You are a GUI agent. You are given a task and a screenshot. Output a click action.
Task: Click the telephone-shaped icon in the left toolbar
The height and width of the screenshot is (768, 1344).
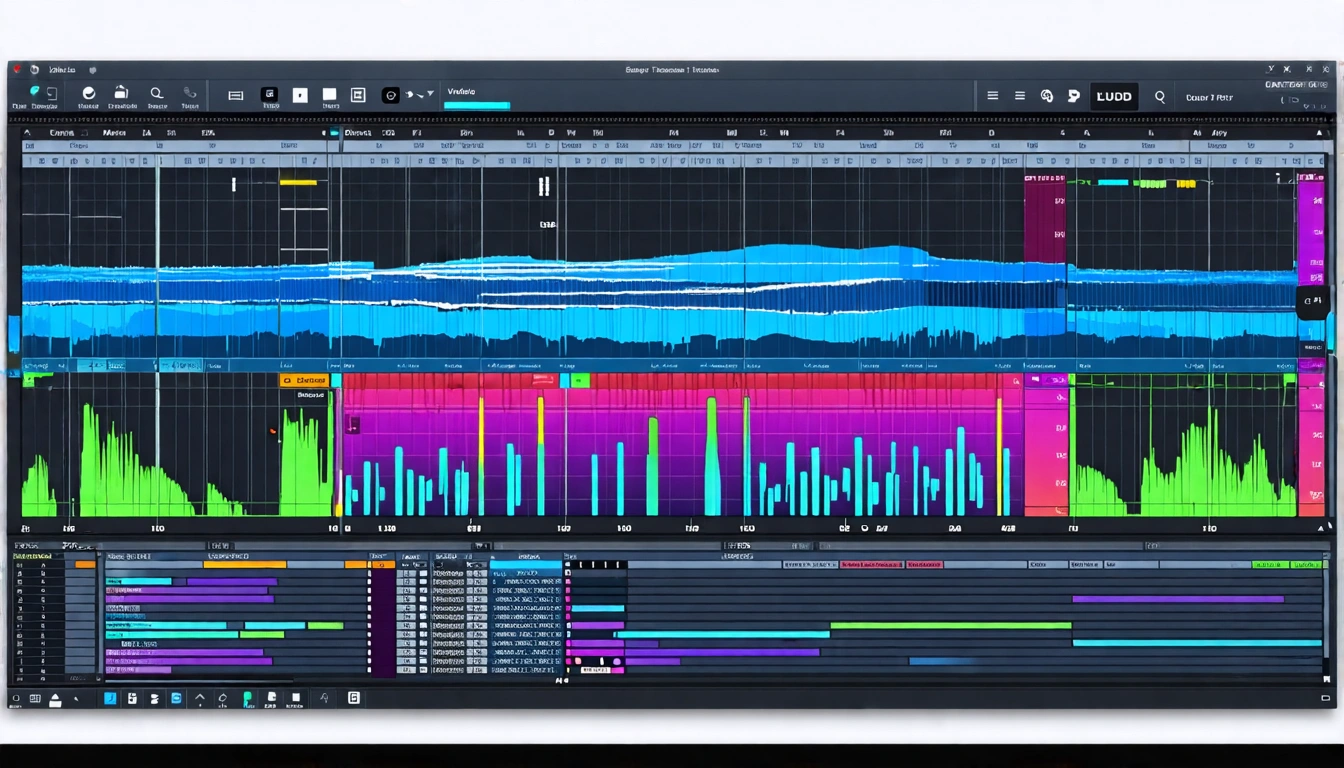pyautogui.click(x=189, y=93)
